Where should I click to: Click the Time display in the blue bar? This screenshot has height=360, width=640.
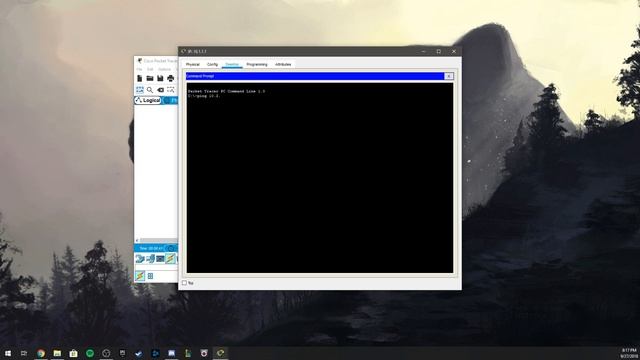151,248
